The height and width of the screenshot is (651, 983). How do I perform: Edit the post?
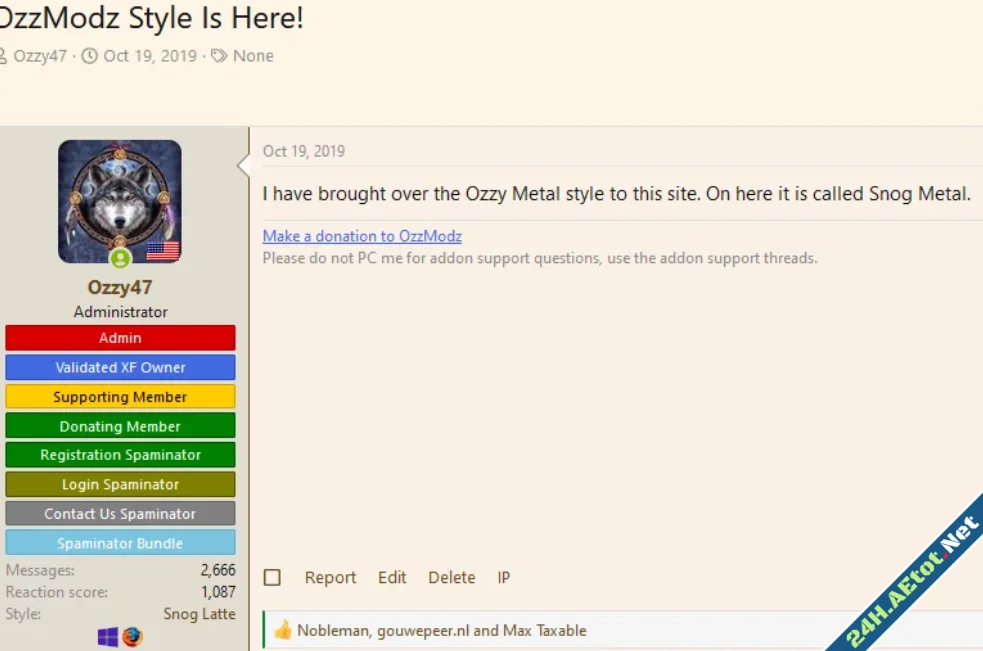[x=392, y=578]
